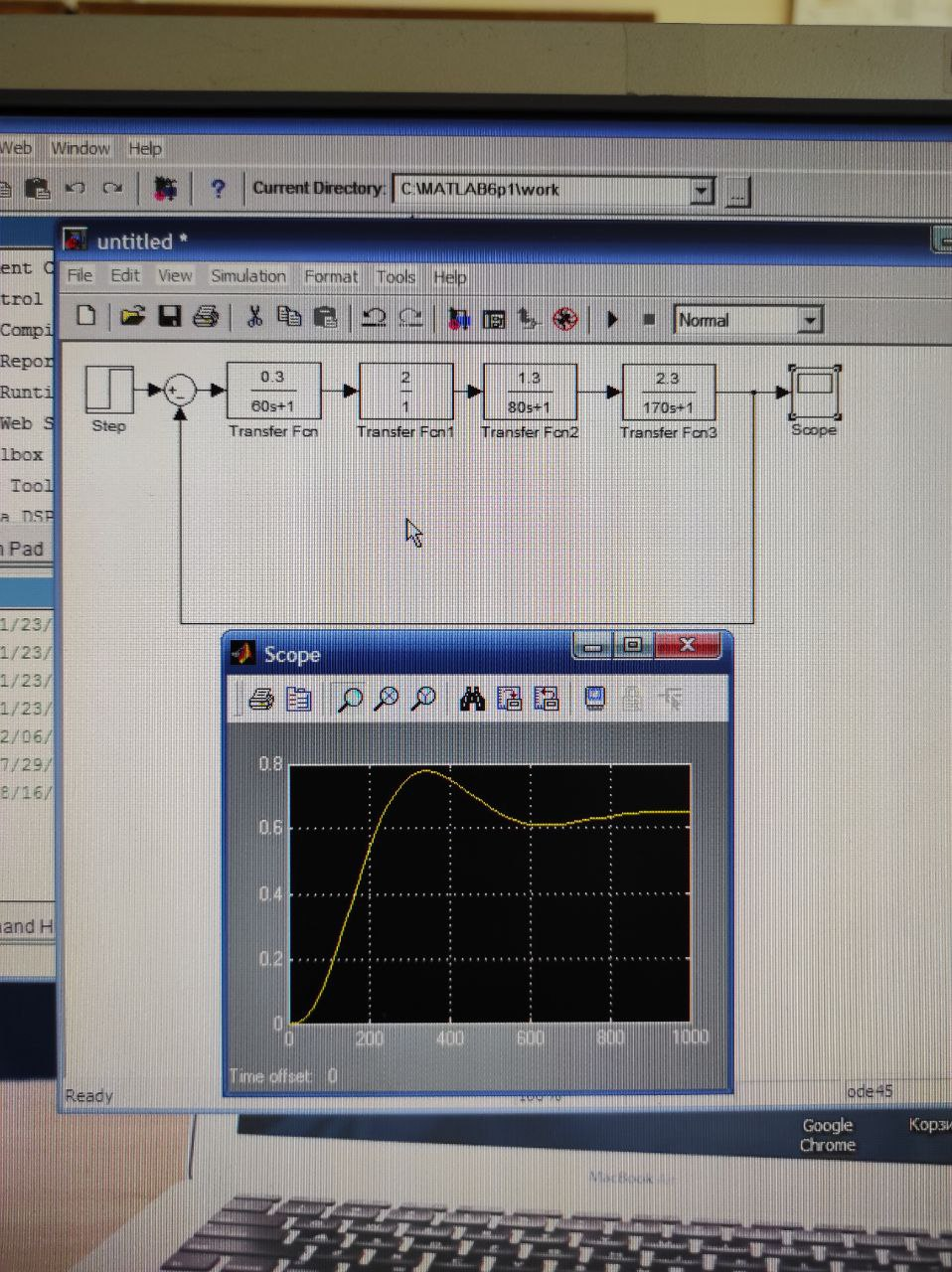Select the Scope zoom X-axis tool
This screenshot has height=1272, width=952.
click(x=387, y=700)
